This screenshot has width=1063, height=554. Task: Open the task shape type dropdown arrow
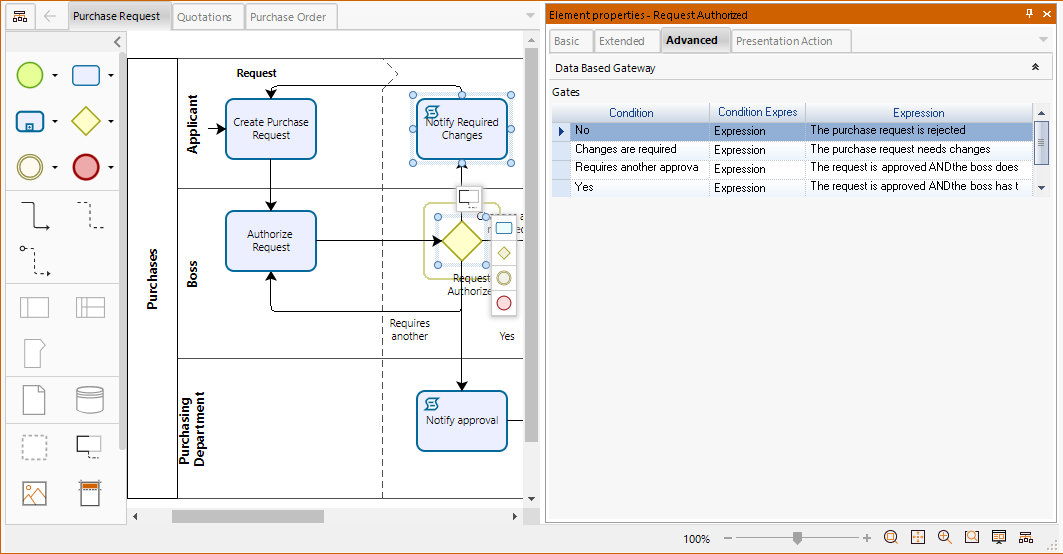(x=111, y=76)
